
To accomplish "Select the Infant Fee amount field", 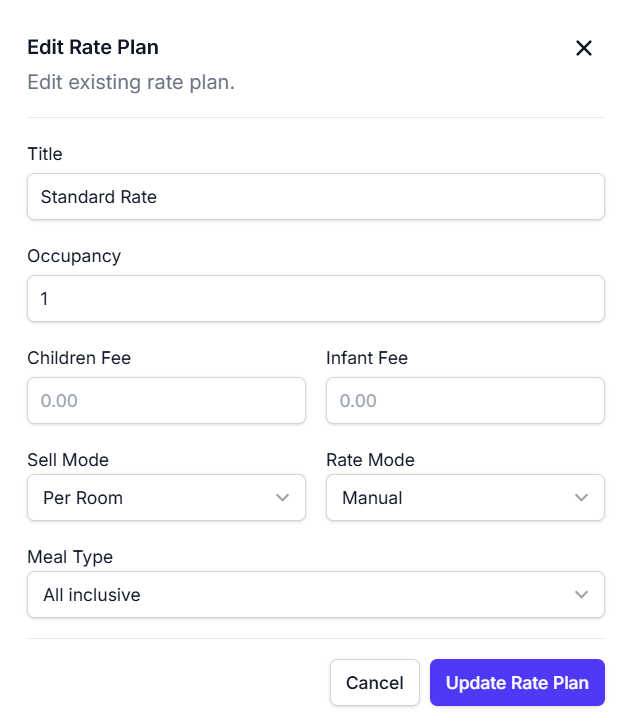I will pos(465,401).
